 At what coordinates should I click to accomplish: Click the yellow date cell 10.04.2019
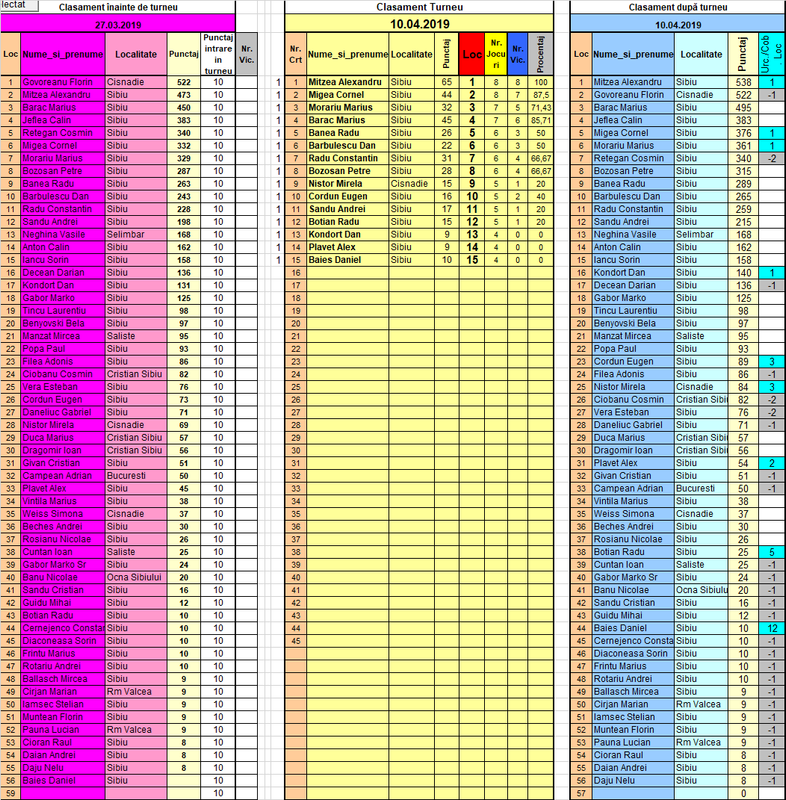(x=419, y=24)
